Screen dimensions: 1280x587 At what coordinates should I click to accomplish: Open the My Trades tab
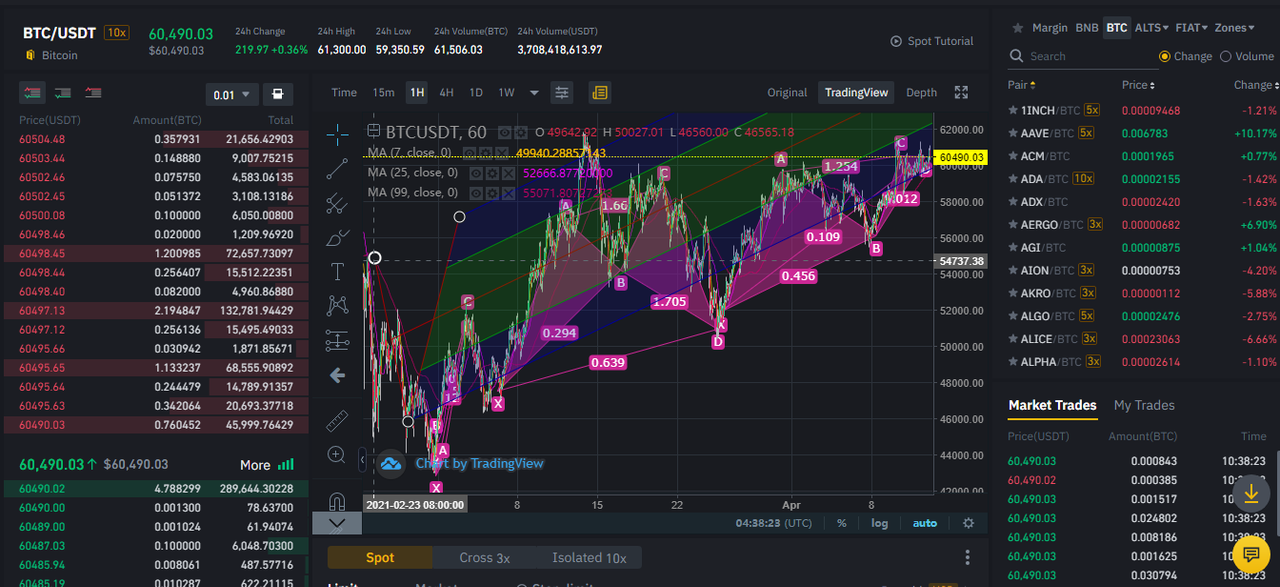(x=1144, y=405)
